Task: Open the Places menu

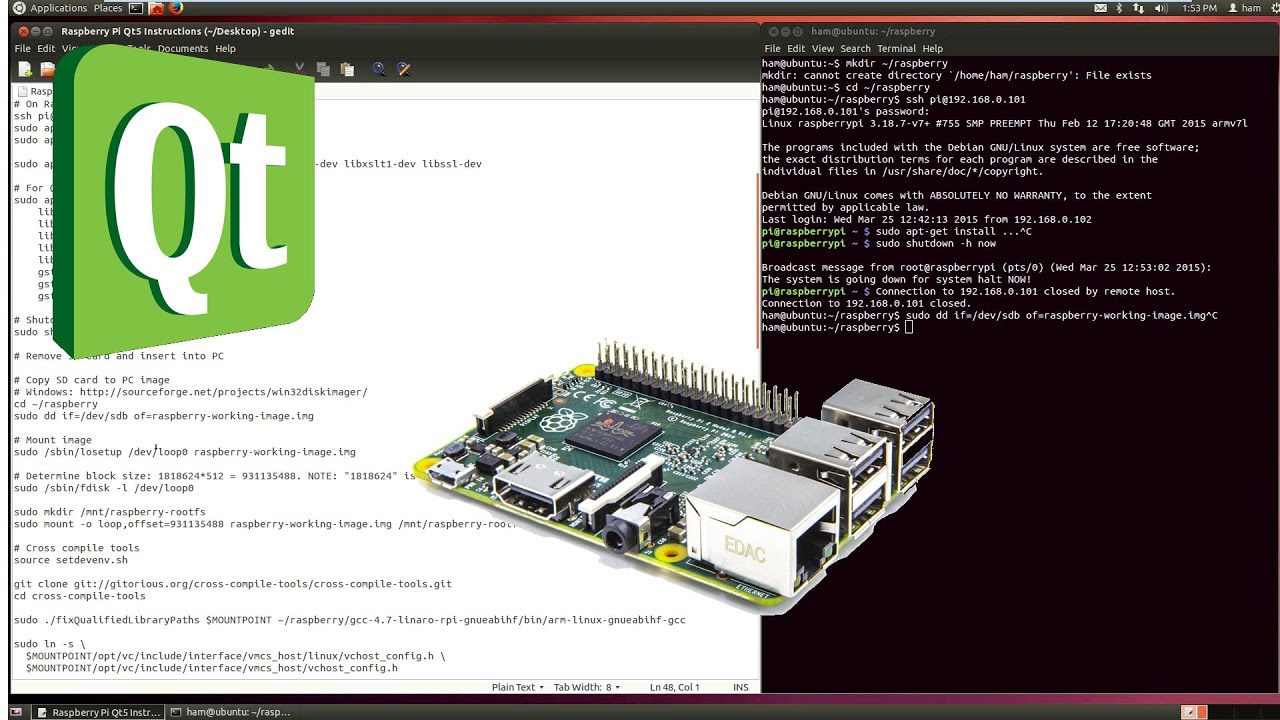Action: coord(108,8)
